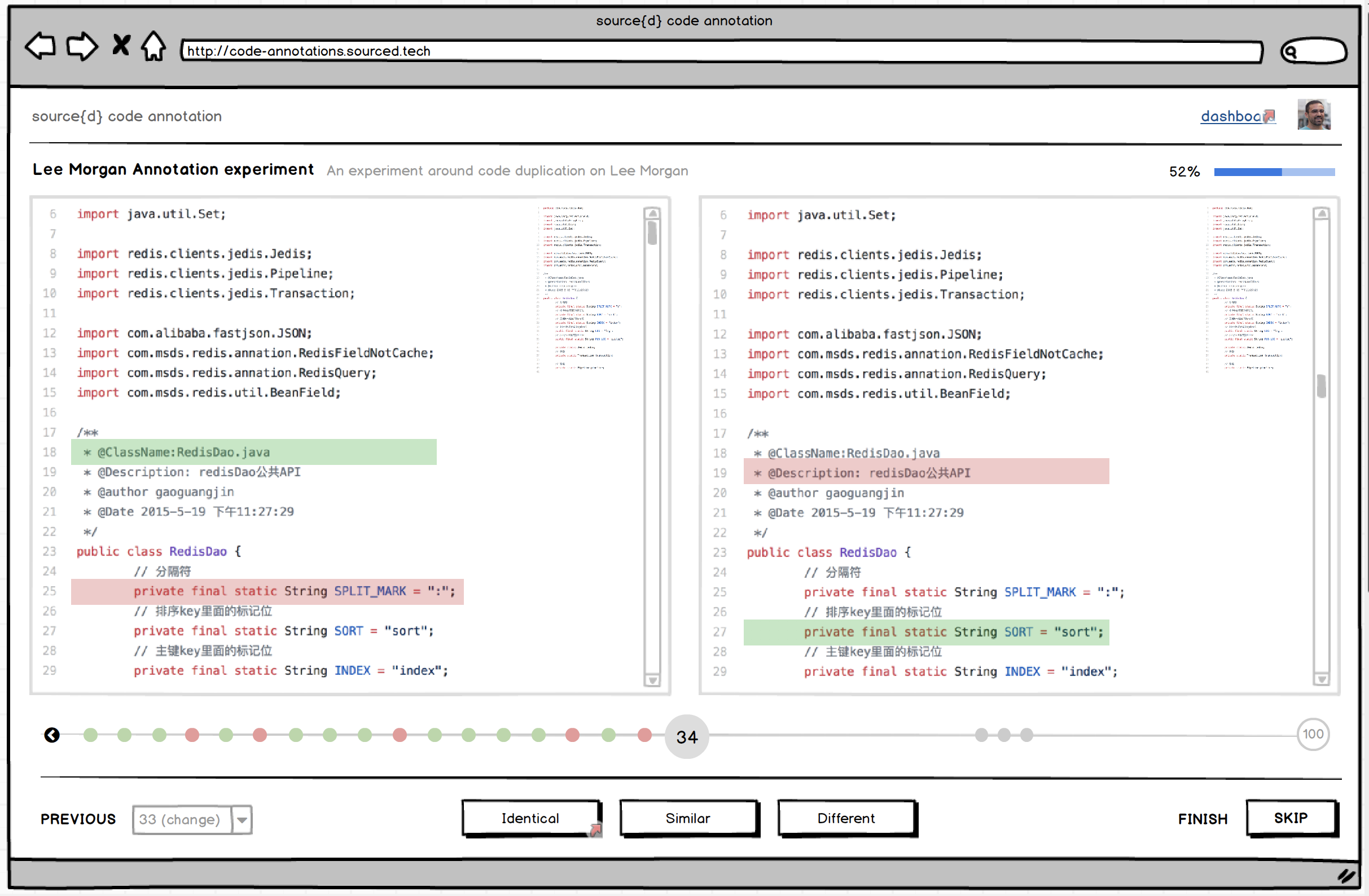This screenshot has height=896, width=1369.
Task: Mark the pair as Similar
Action: click(x=688, y=818)
